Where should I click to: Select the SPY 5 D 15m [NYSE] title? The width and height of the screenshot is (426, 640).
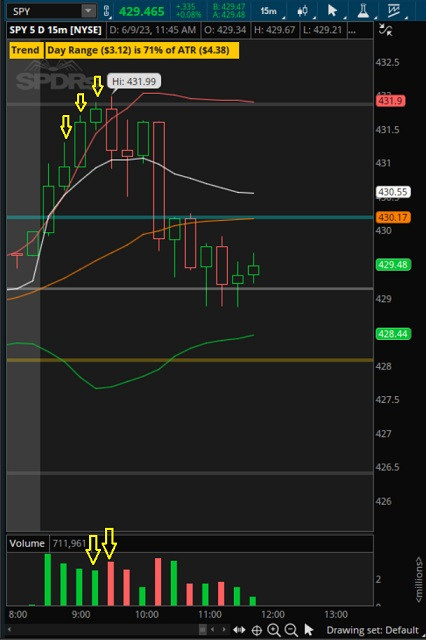click(55, 30)
